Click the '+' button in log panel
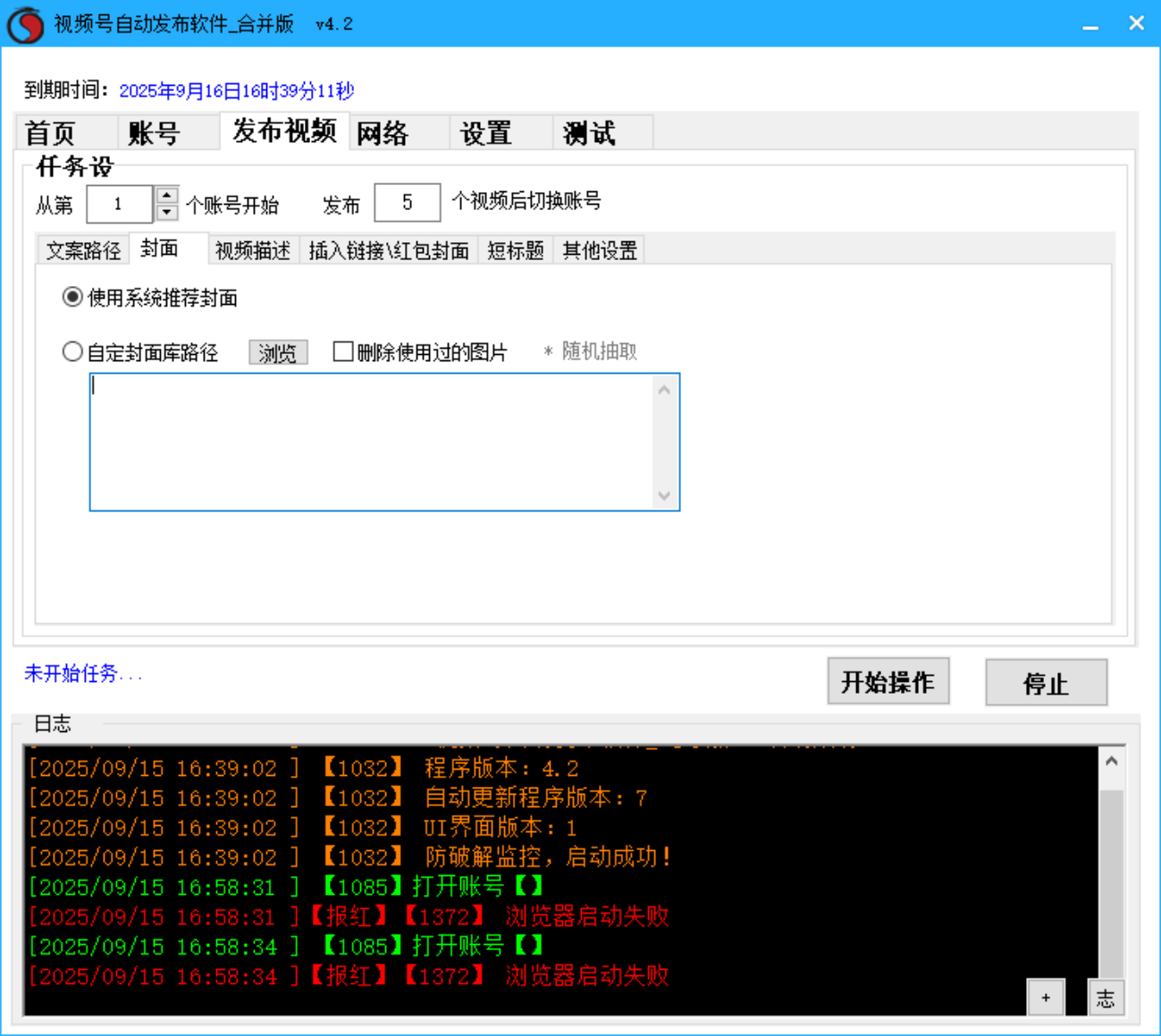Screen dimensions: 1161x1036 (1045, 998)
